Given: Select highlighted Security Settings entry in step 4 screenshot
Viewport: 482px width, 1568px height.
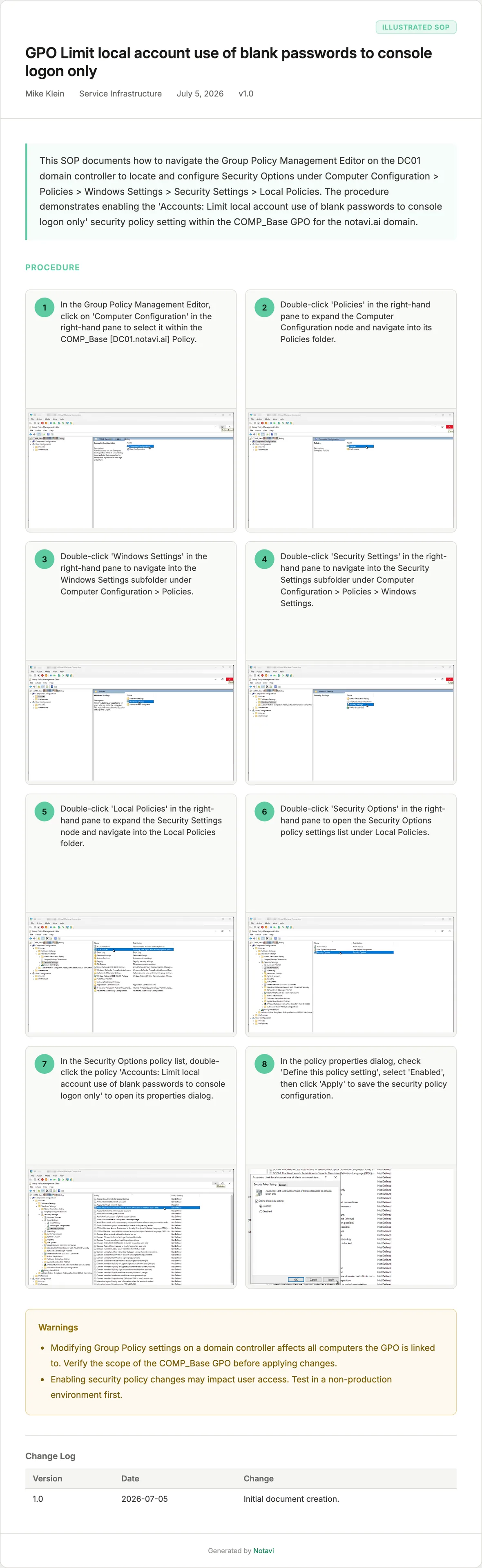Looking at the screenshot, I should coord(360,704).
